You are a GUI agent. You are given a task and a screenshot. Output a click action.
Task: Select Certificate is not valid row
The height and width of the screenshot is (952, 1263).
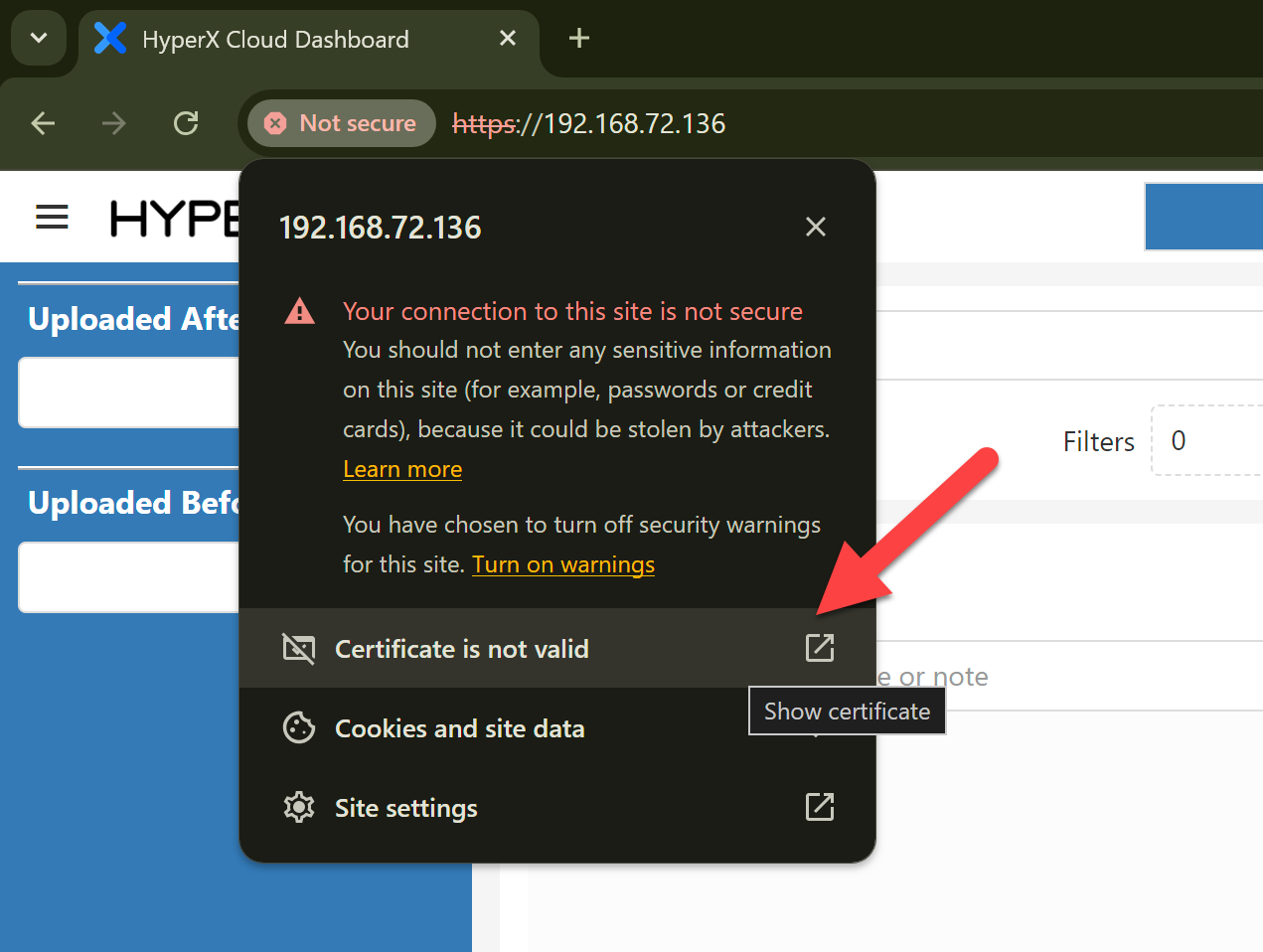pos(557,648)
